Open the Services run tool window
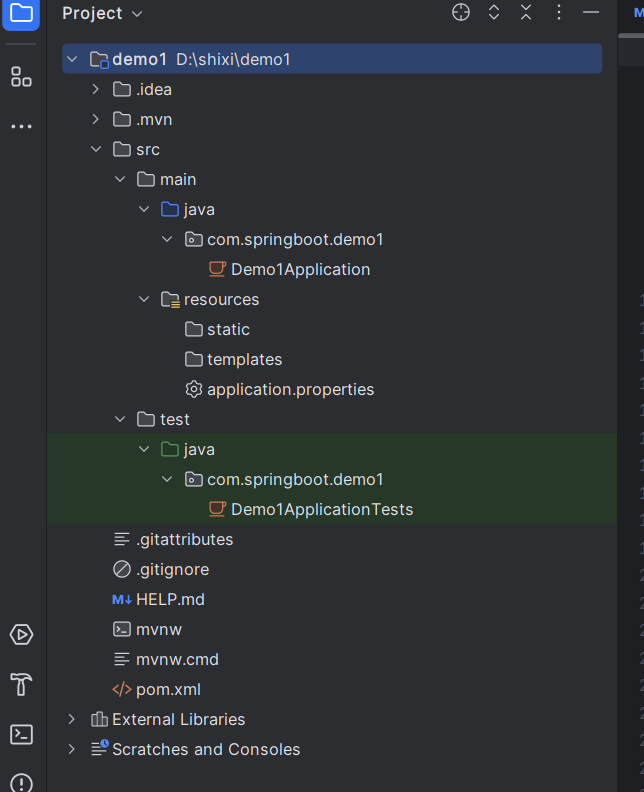Image resolution: width=644 pixels, height=792 pixels. click(x=21, y=634)
